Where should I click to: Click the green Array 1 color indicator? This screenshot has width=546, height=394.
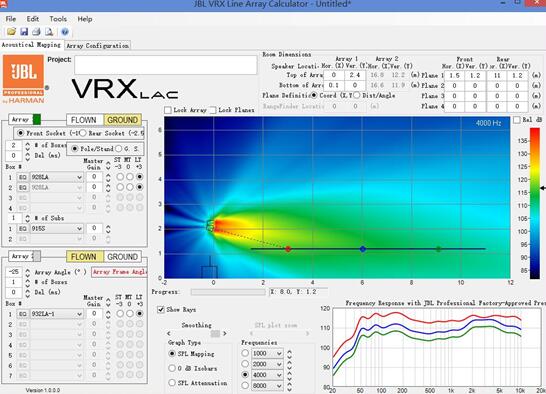37,119
